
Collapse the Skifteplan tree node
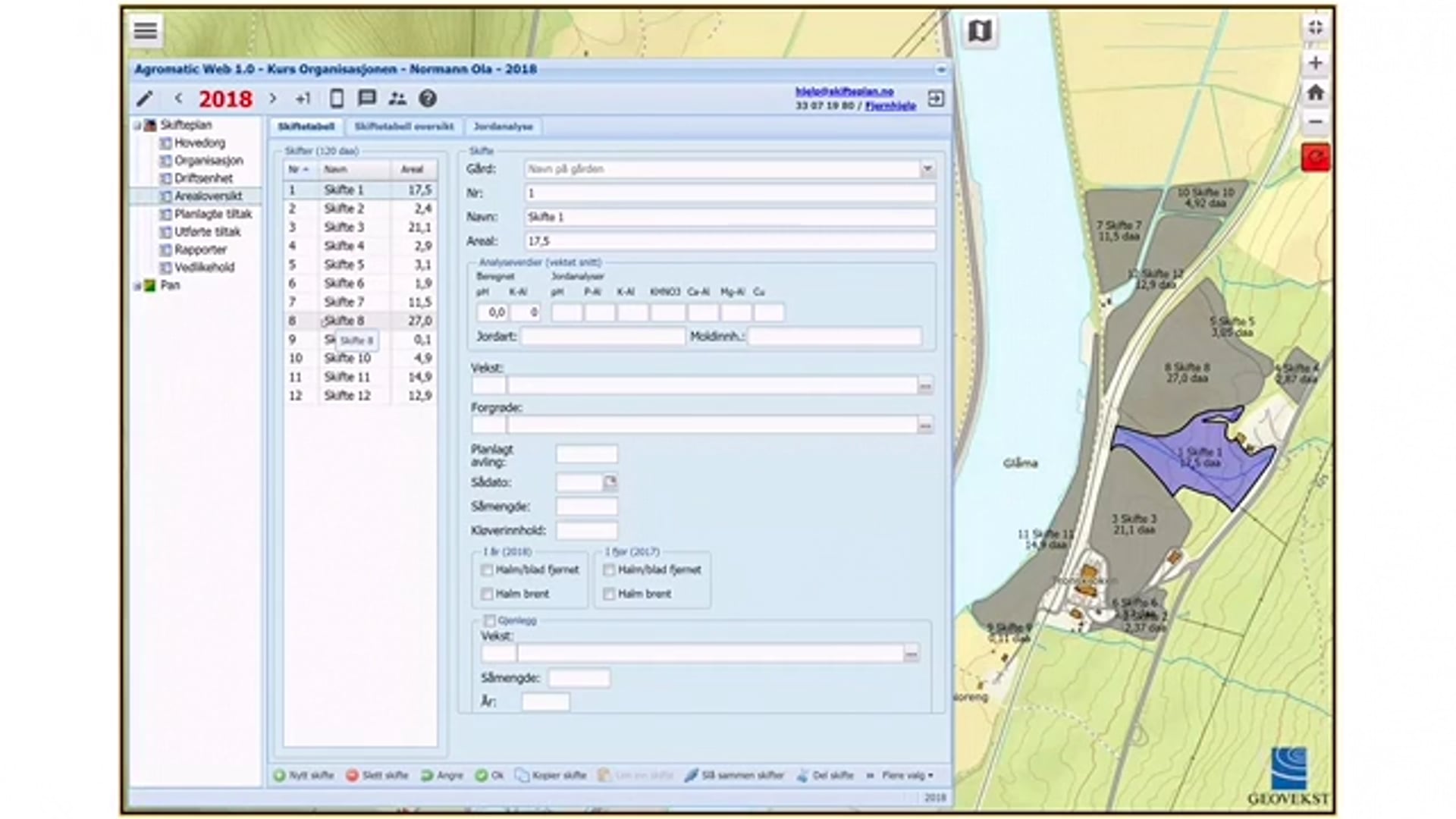[137, 125]
